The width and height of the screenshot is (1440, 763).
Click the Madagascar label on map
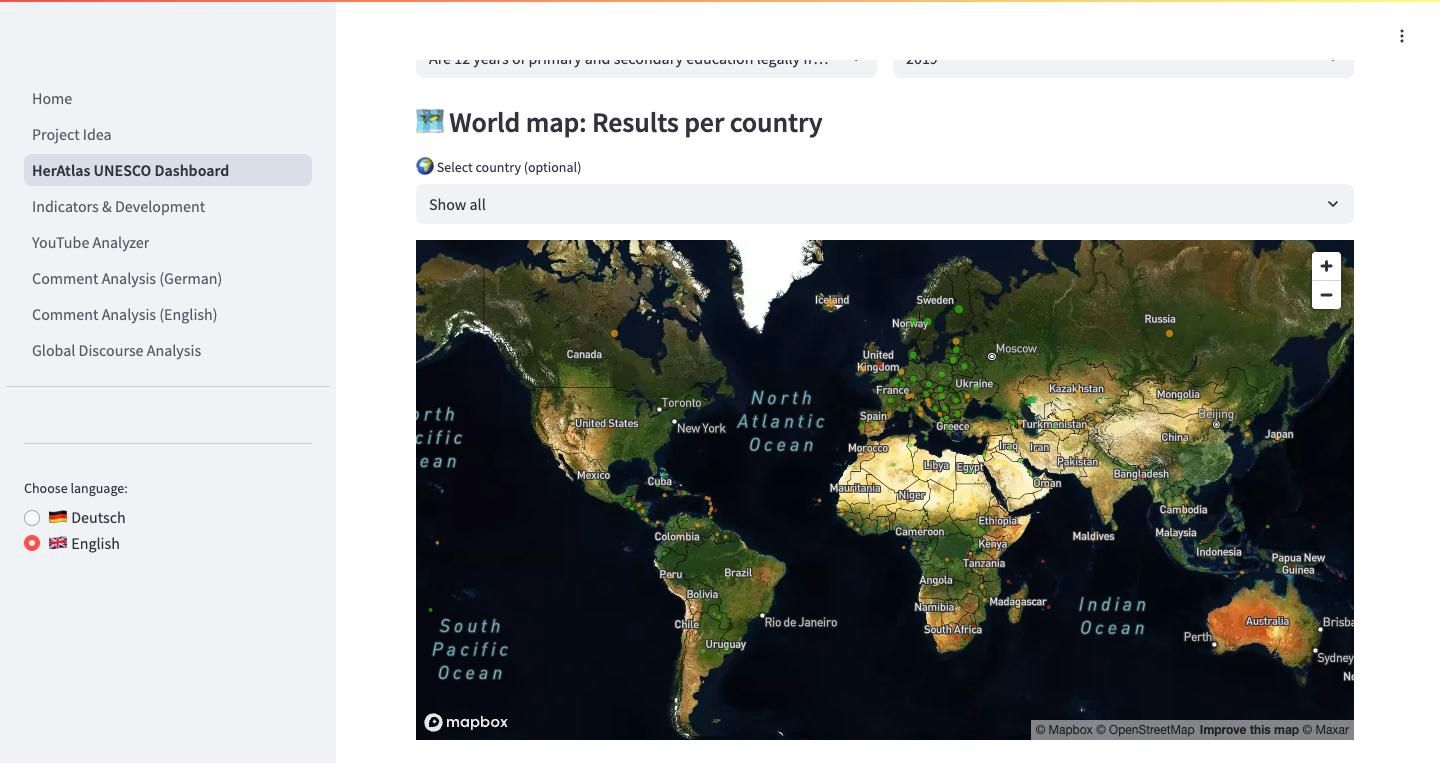(1017, 602)
